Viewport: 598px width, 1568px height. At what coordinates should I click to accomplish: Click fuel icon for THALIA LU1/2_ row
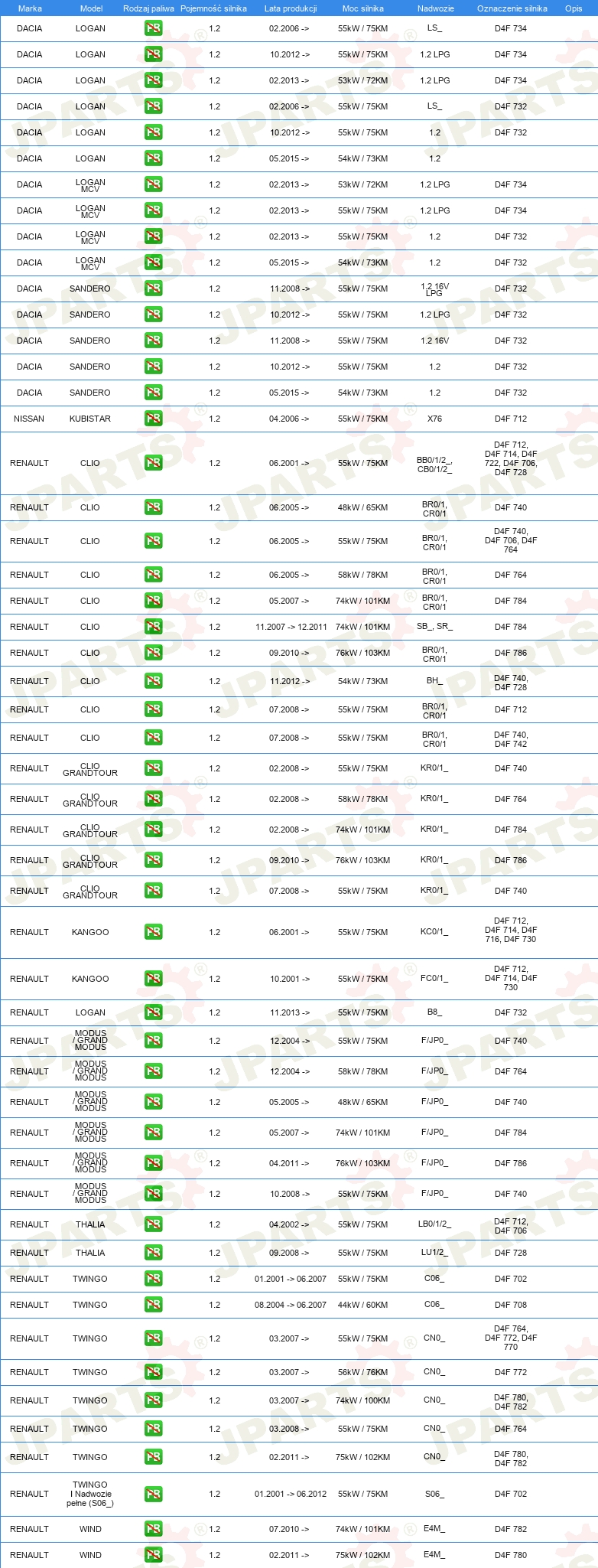click(x=154, y=1253)
